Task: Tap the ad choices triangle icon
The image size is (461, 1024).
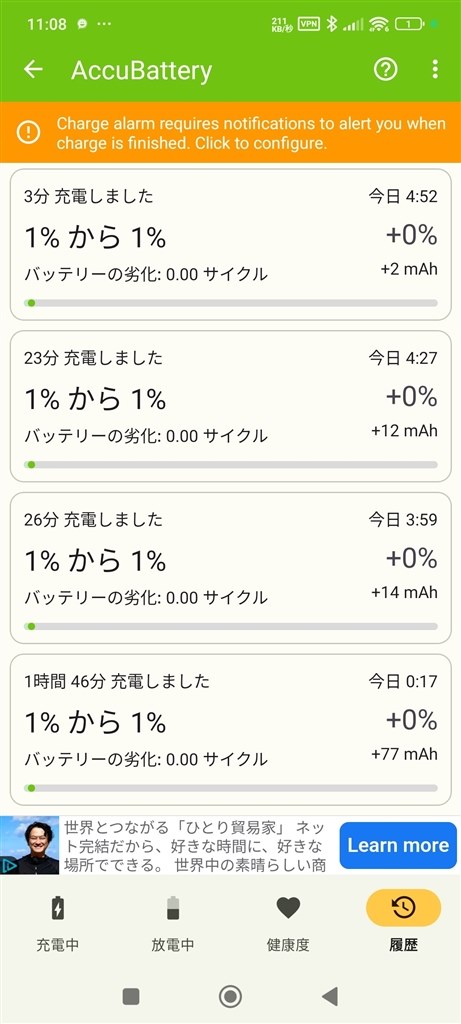Action: [10, 865]
